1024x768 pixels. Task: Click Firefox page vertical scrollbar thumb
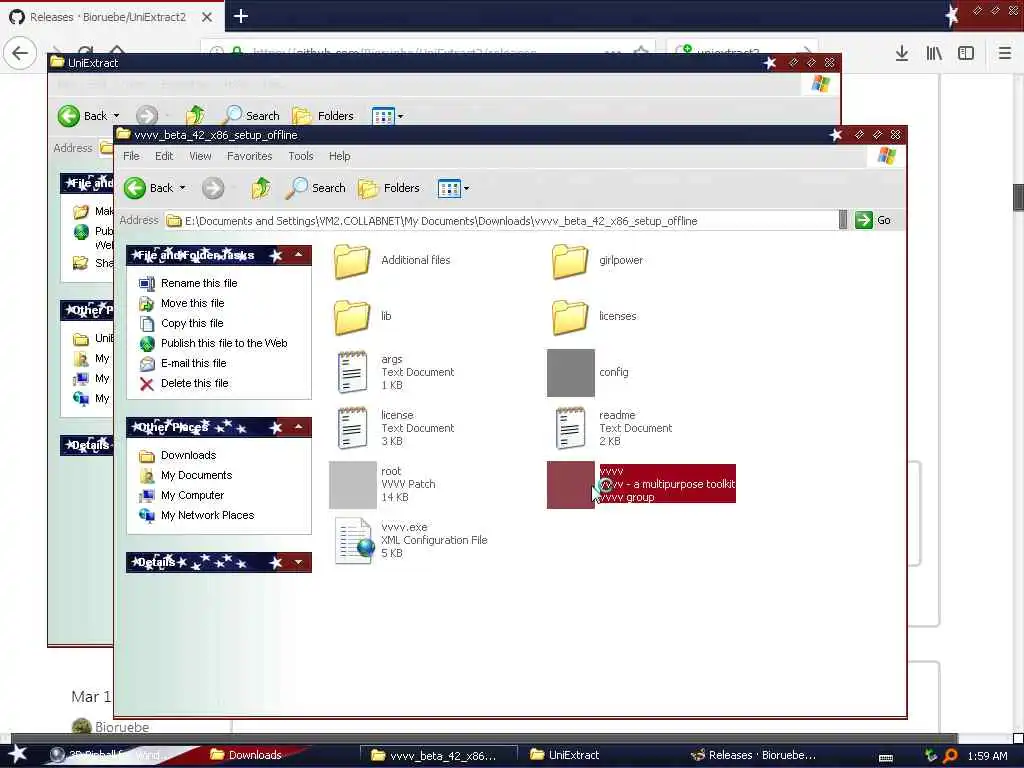(1018, 197)
